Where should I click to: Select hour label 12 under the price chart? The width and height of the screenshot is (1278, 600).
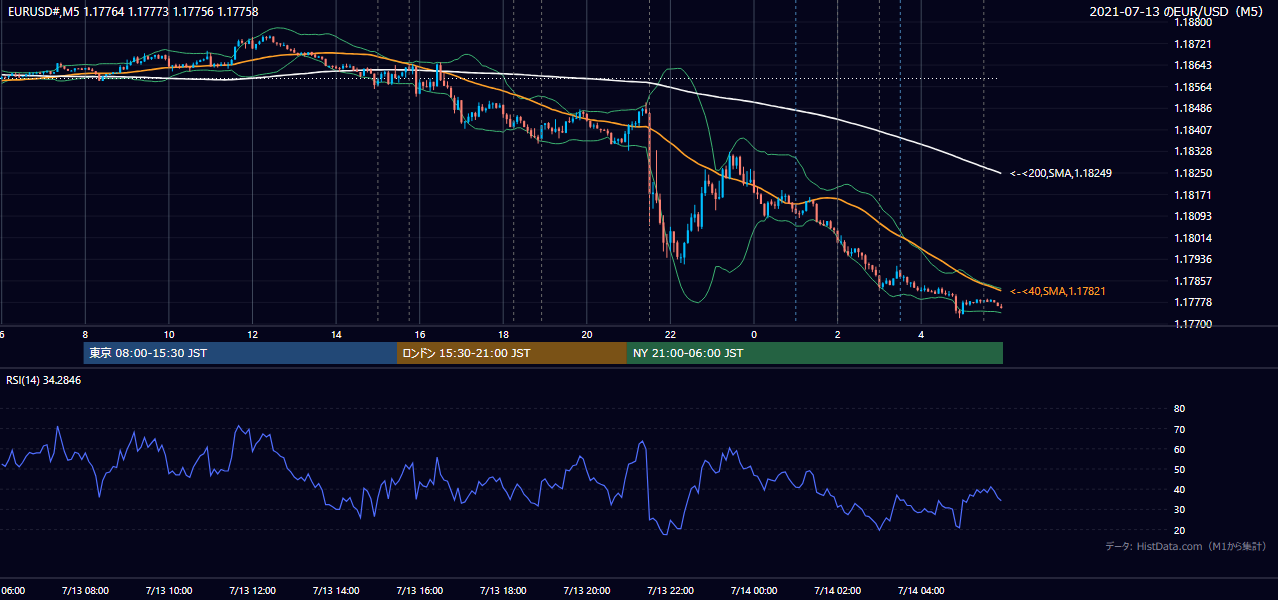pyautogui.click(x=252, y=334)
